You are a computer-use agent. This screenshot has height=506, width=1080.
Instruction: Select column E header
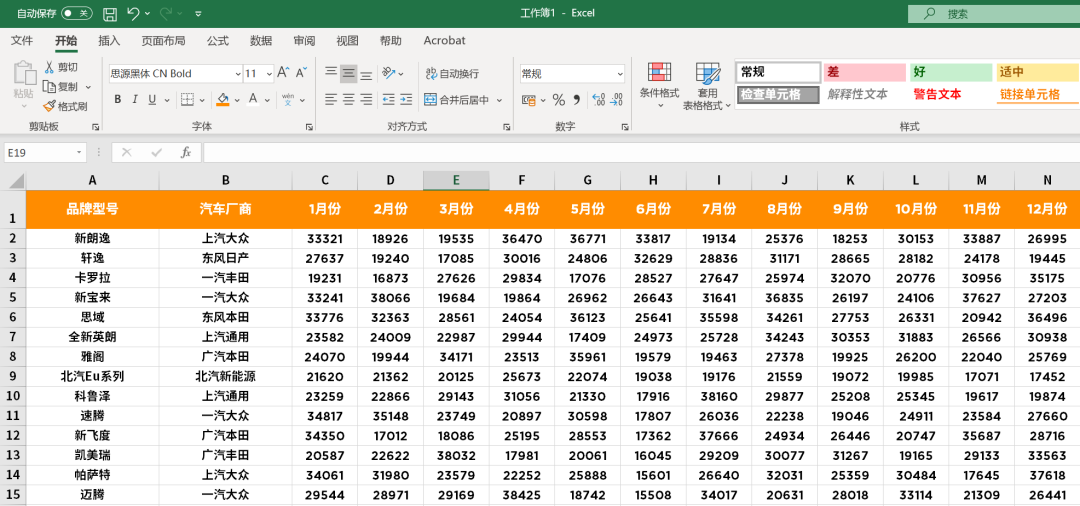[x=456, y=180]
